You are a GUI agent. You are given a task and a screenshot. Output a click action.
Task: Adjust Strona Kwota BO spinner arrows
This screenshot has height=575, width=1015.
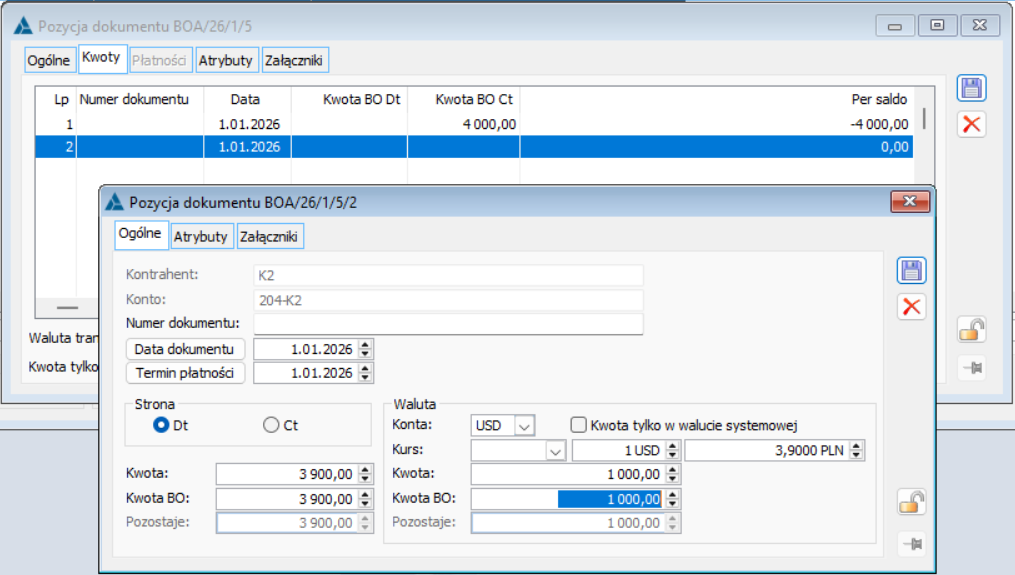pos(366,499)
